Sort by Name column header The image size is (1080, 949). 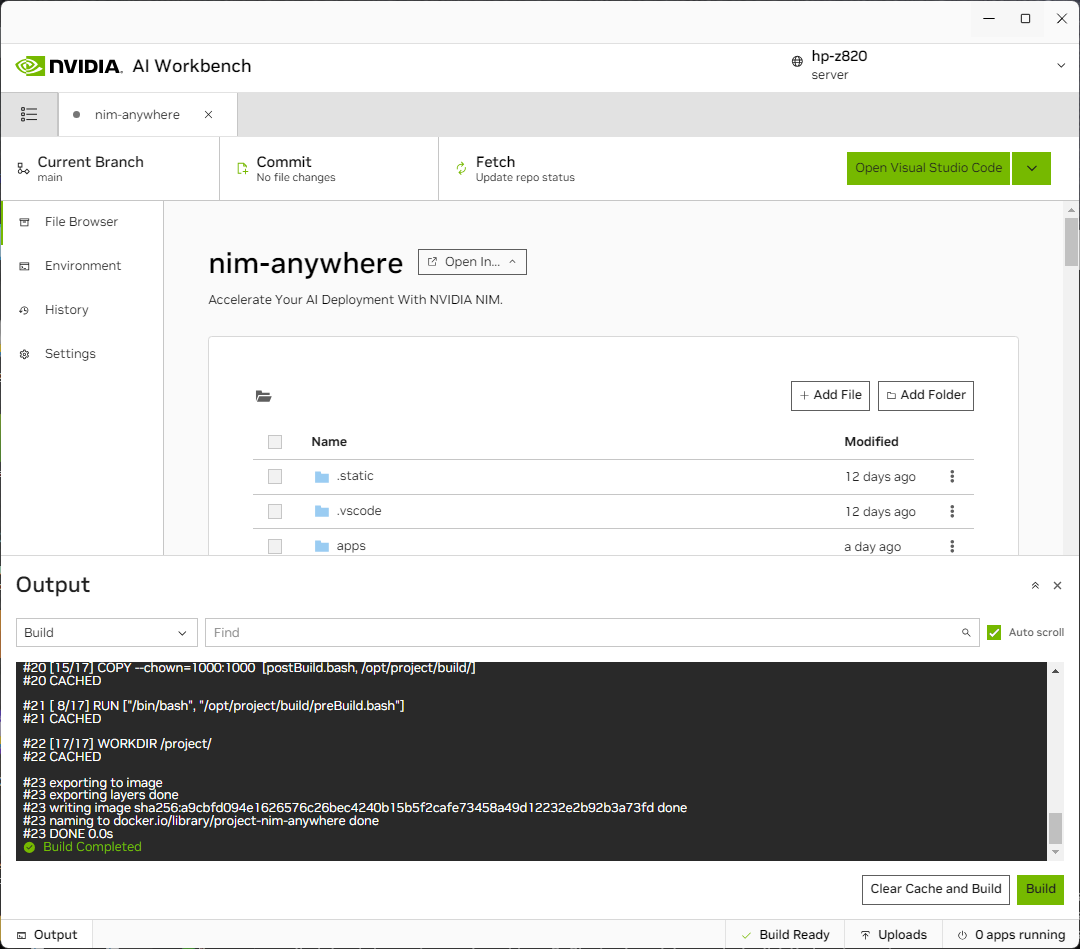tap(329, 441)
